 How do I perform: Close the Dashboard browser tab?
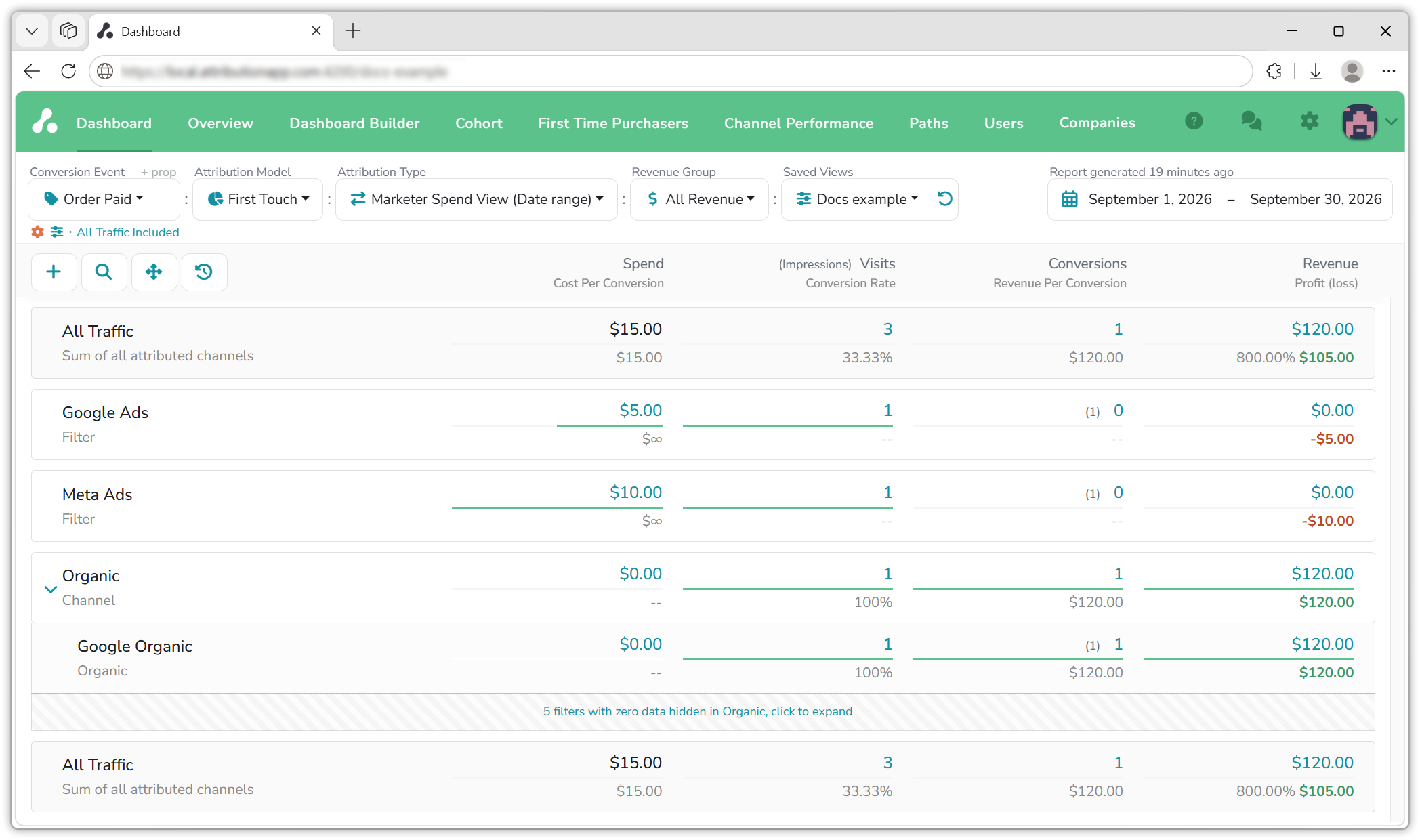point(316,31)
